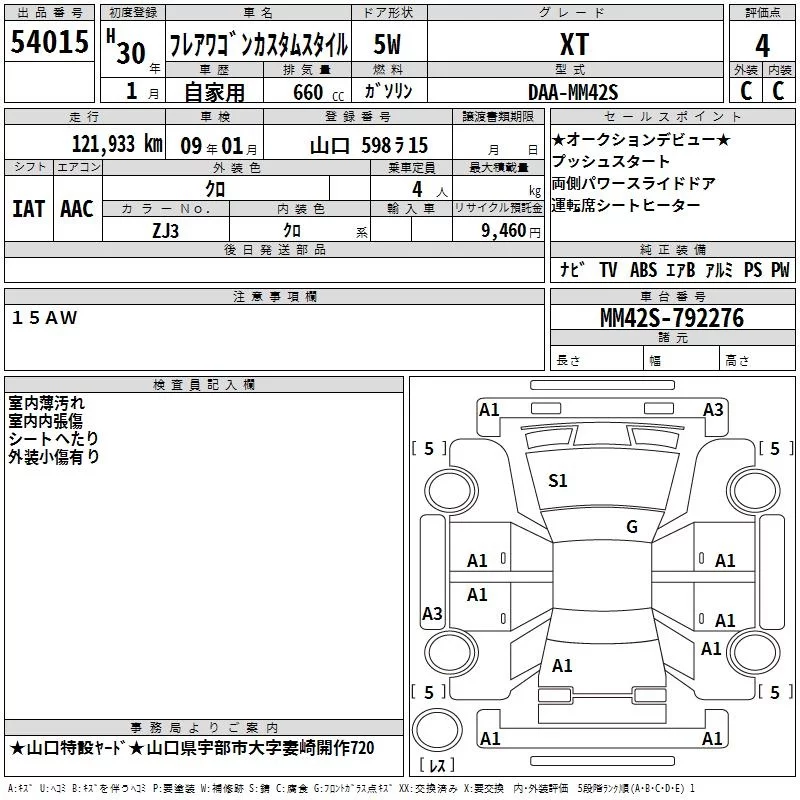Click the ナビ equipment label

click(572, 270)
